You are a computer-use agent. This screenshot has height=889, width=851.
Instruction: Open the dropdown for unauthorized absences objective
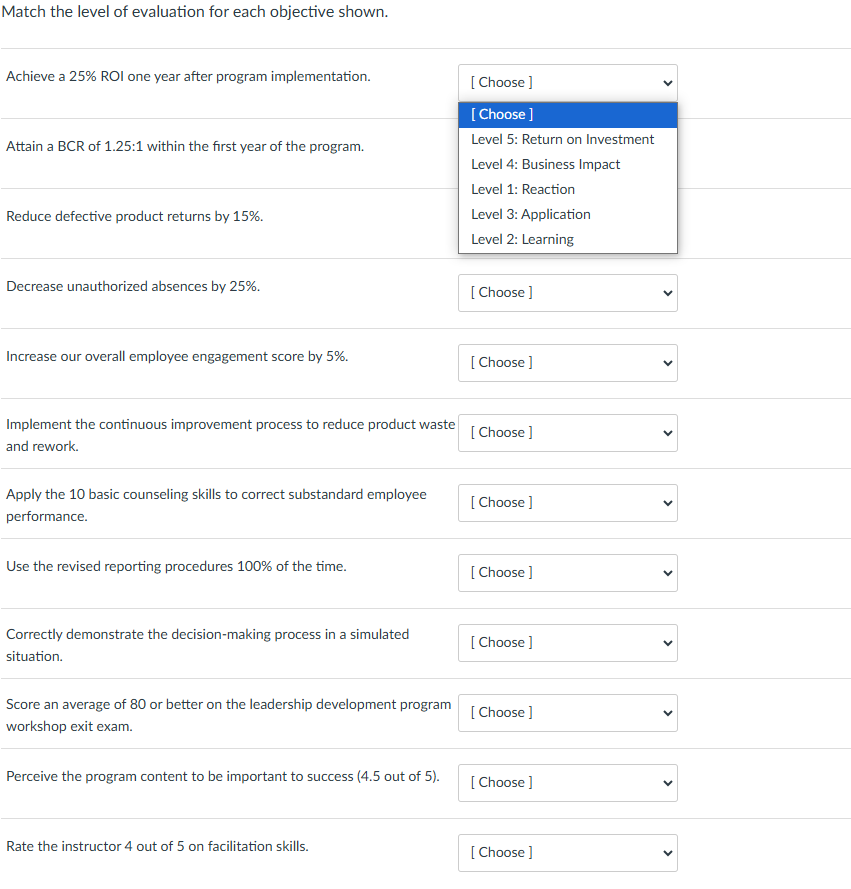(x=567, y=292)
